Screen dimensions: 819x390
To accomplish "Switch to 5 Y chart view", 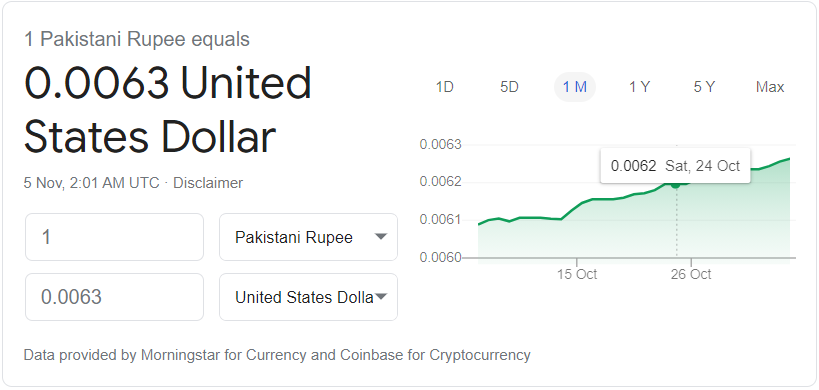I will 704,87.
